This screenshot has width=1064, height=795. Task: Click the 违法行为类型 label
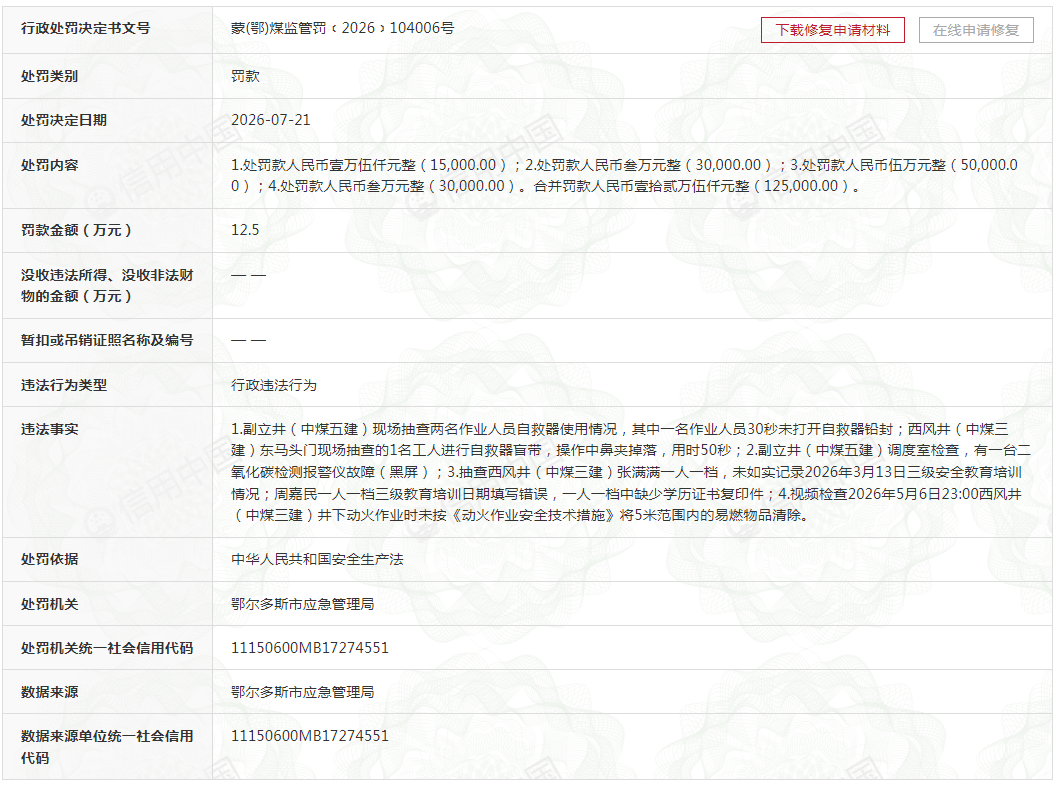[64, 385]
